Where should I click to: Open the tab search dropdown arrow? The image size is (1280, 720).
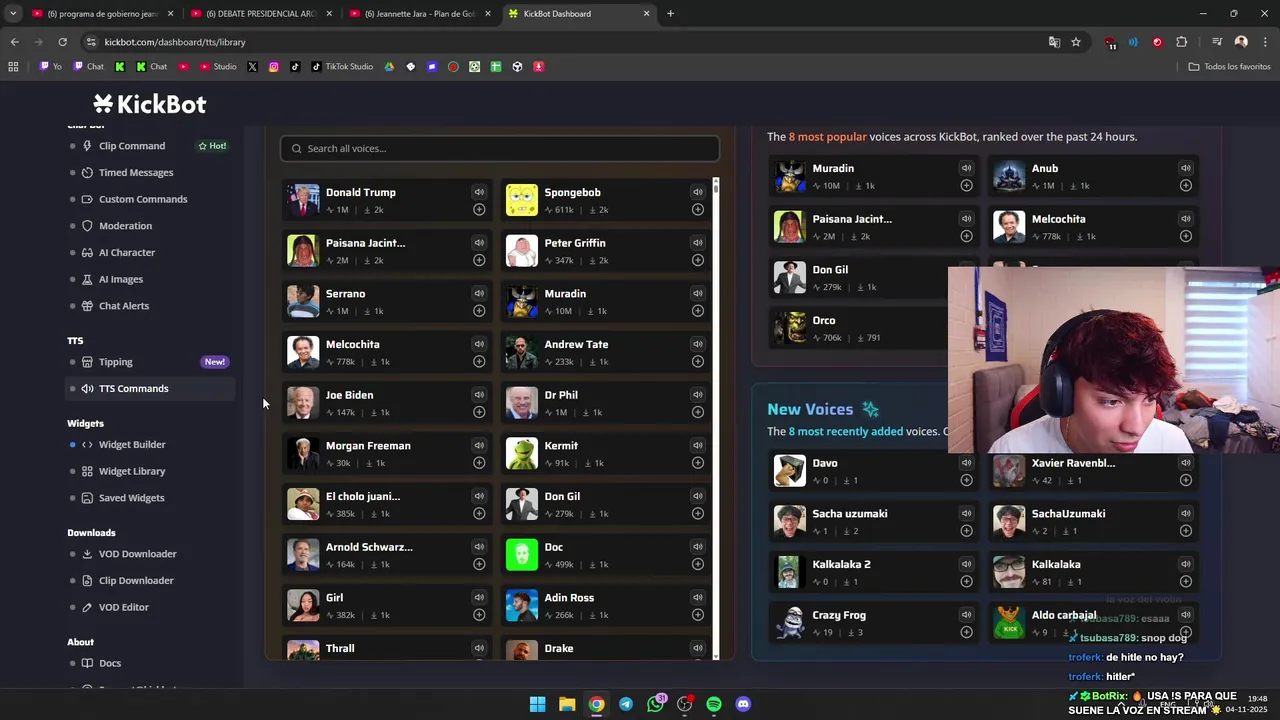tap(12, 14)
